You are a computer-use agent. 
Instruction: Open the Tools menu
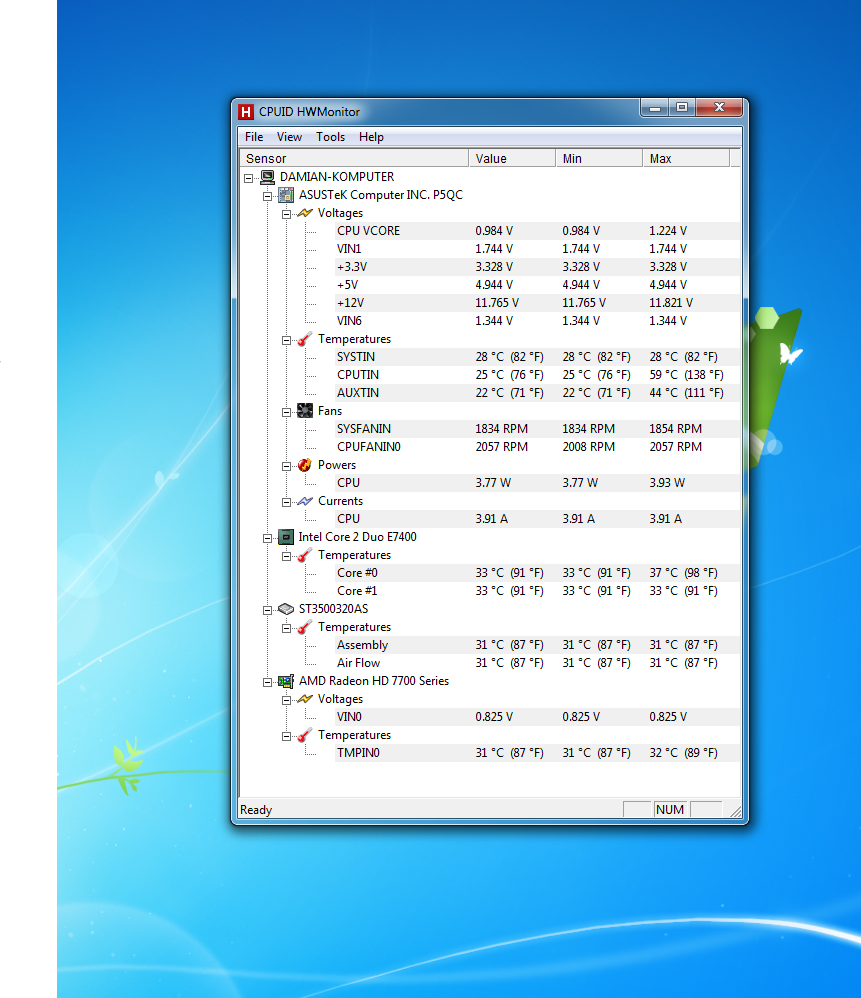coord(330,137)
